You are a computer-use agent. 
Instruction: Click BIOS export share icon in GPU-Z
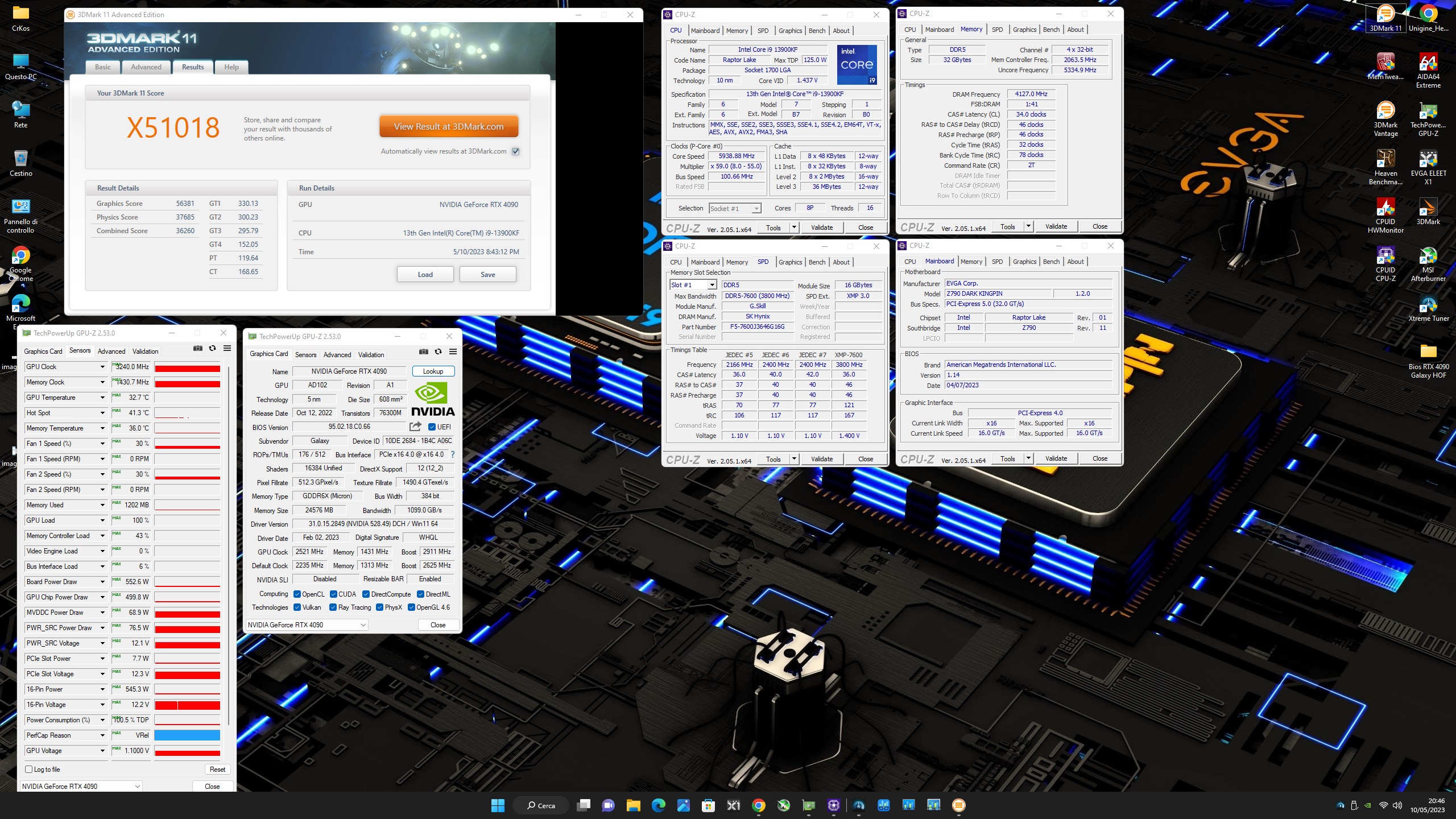pyautogui.click(x=415, y=427)
